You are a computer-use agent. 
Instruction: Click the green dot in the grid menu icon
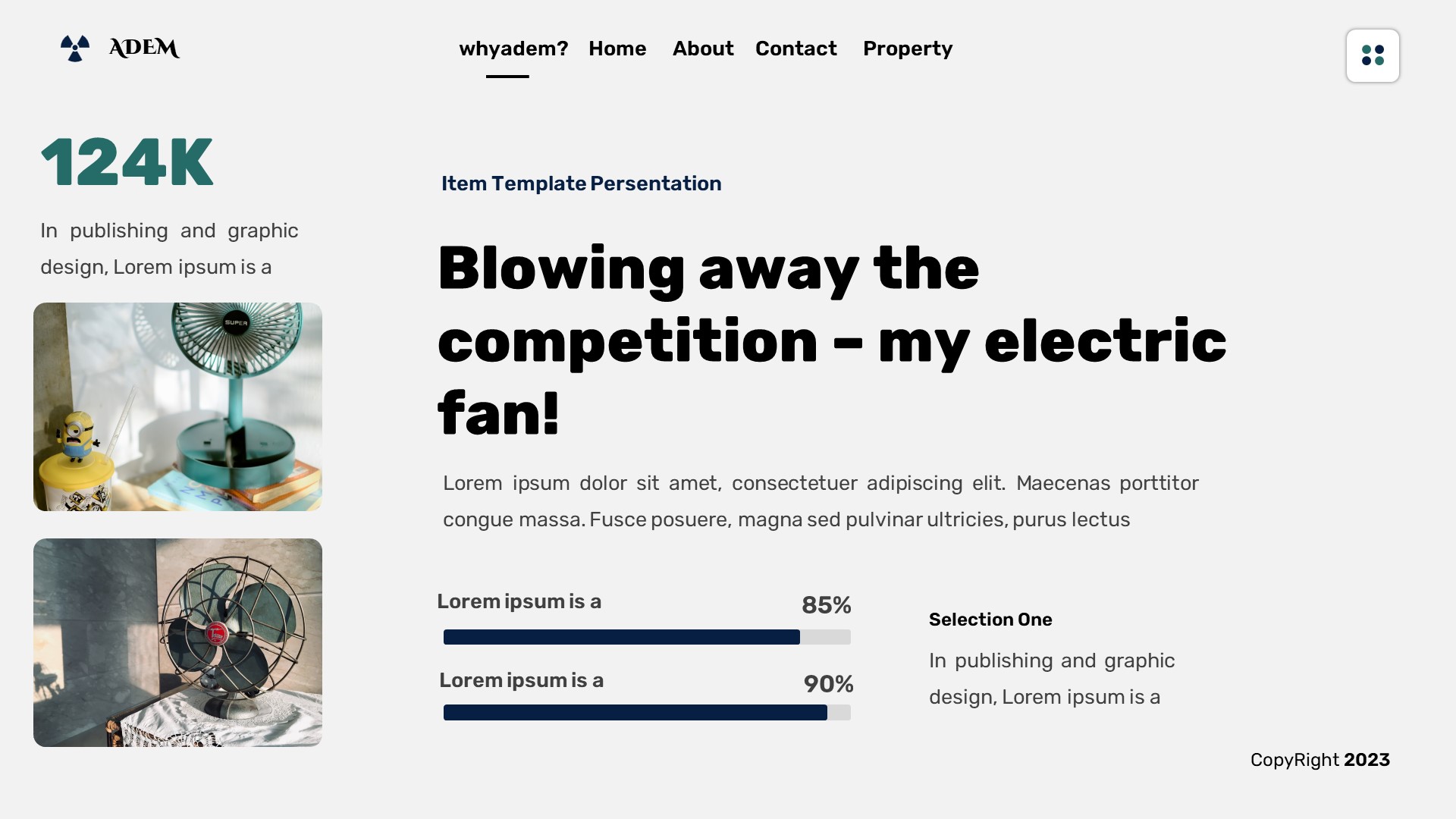(x=1366, y=49)
